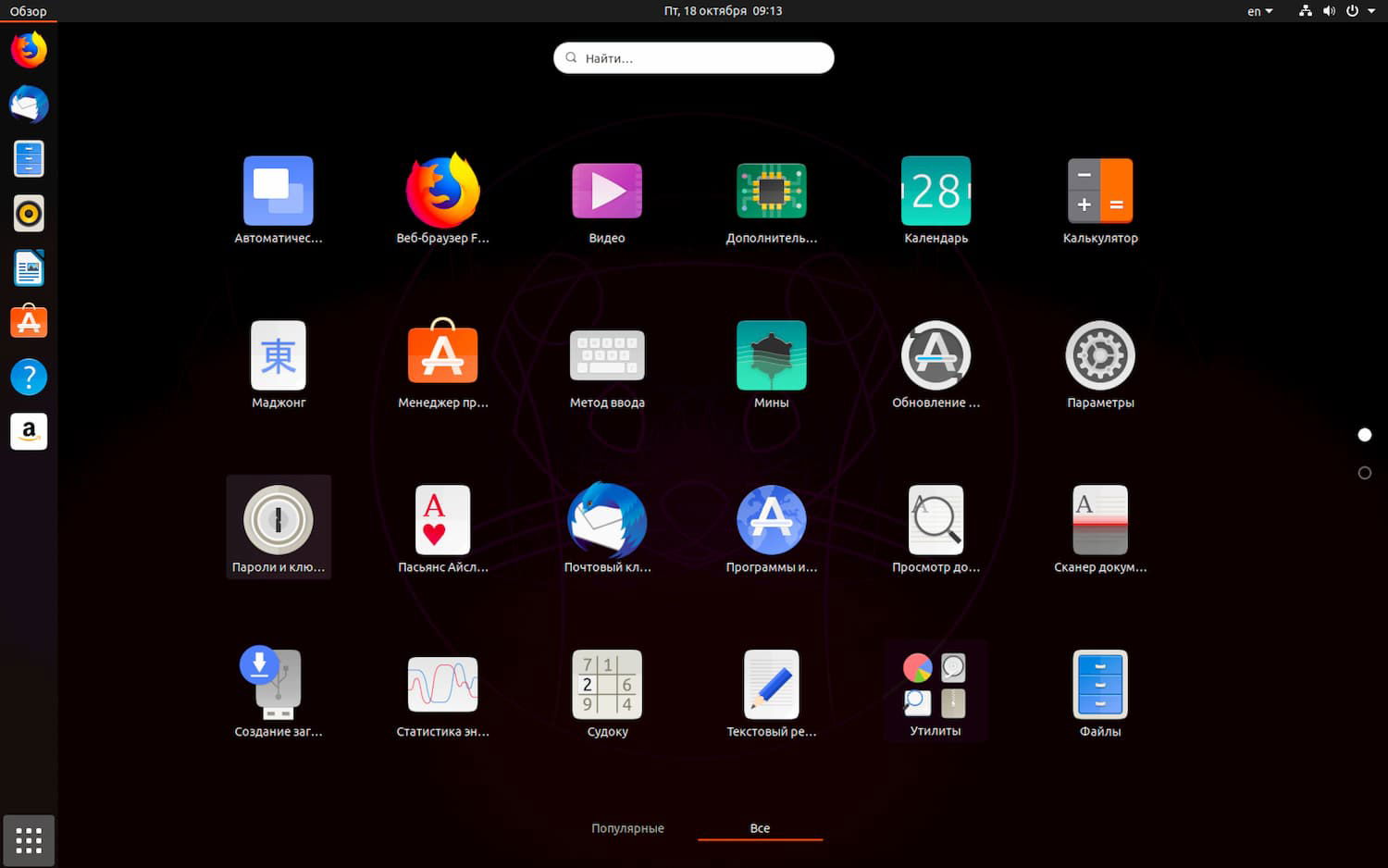
Task: Launch the Маджонг game
Action: 278,355
